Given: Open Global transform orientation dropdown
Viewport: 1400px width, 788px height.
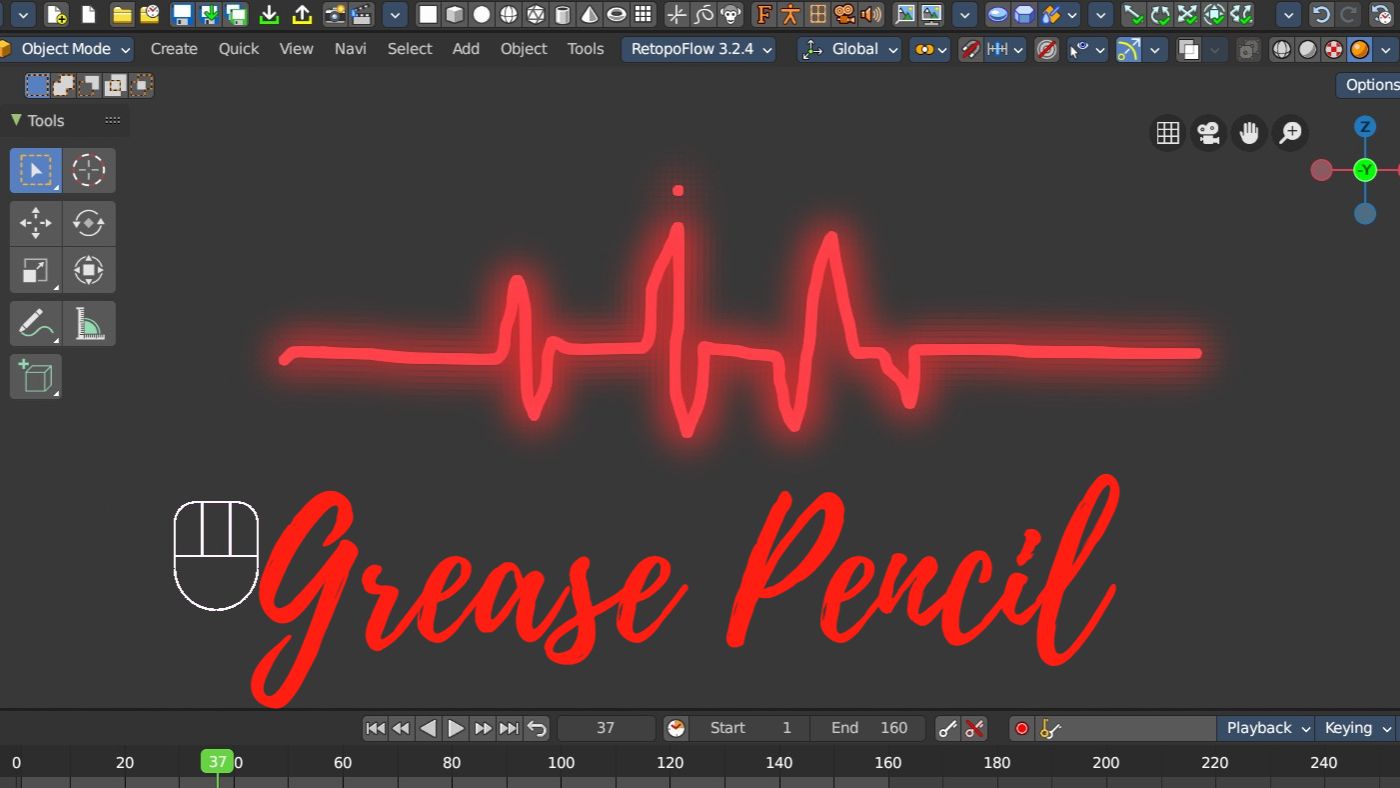Looking at the screenshot, I should point(849,49).
